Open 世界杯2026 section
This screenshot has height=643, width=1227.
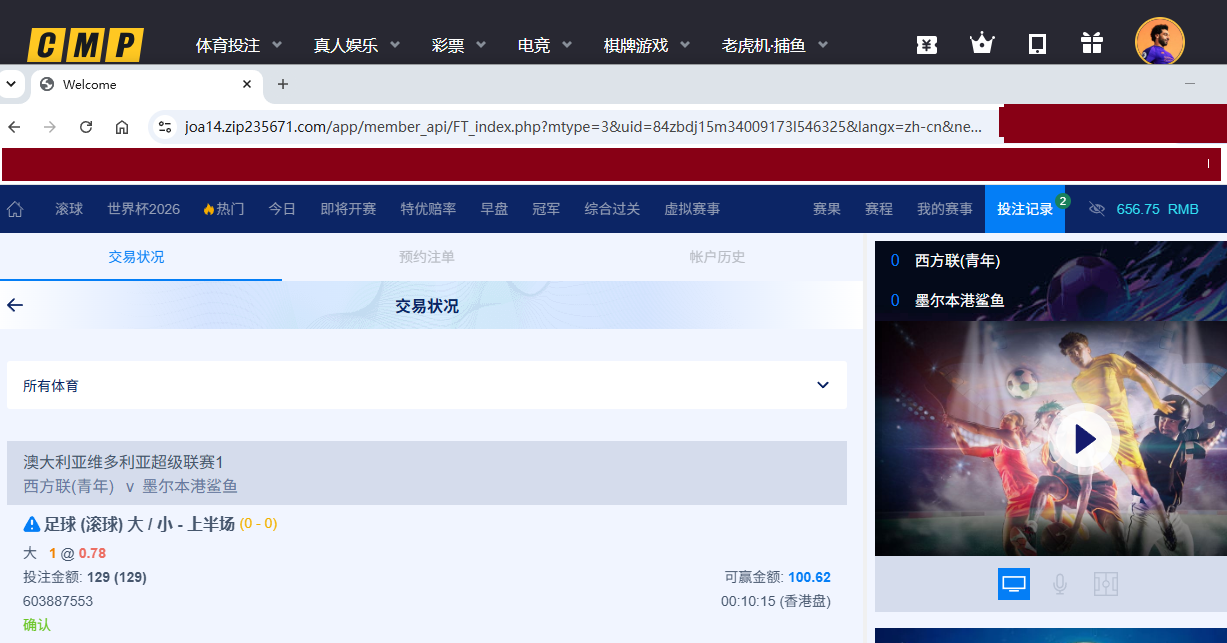click(x=144, y=209)
